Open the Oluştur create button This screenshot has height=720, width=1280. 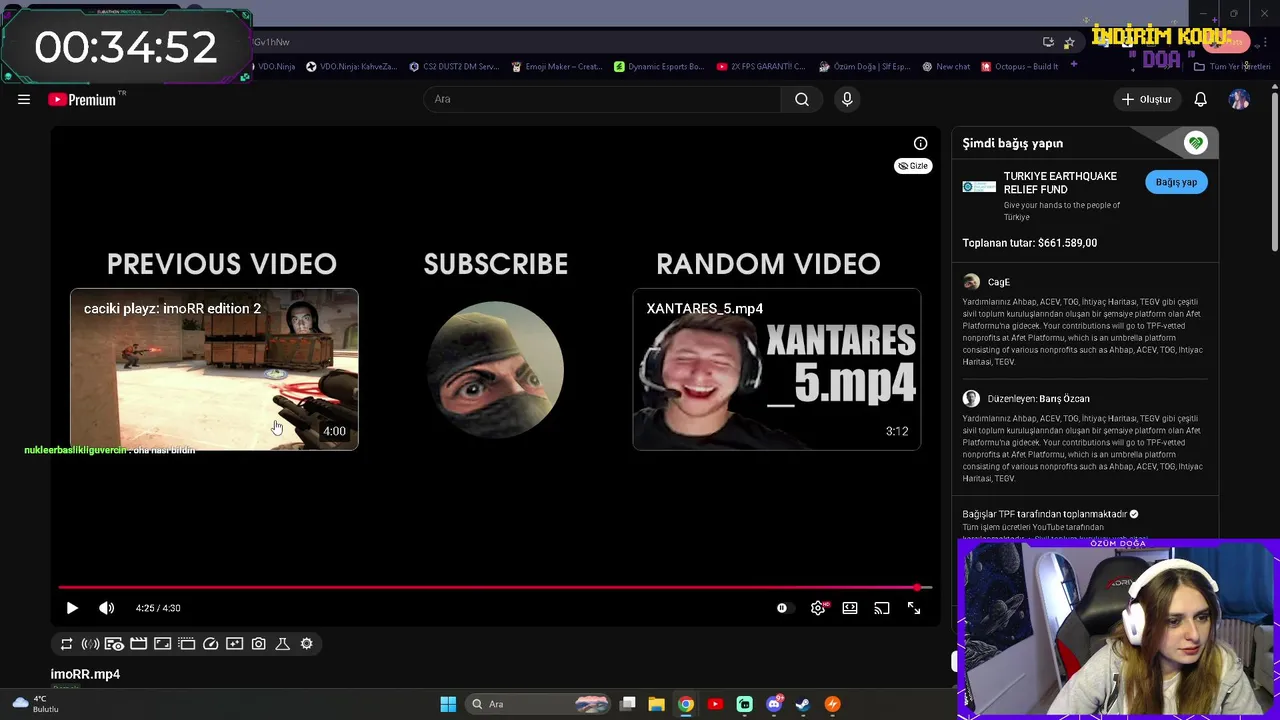point(1146,99)
